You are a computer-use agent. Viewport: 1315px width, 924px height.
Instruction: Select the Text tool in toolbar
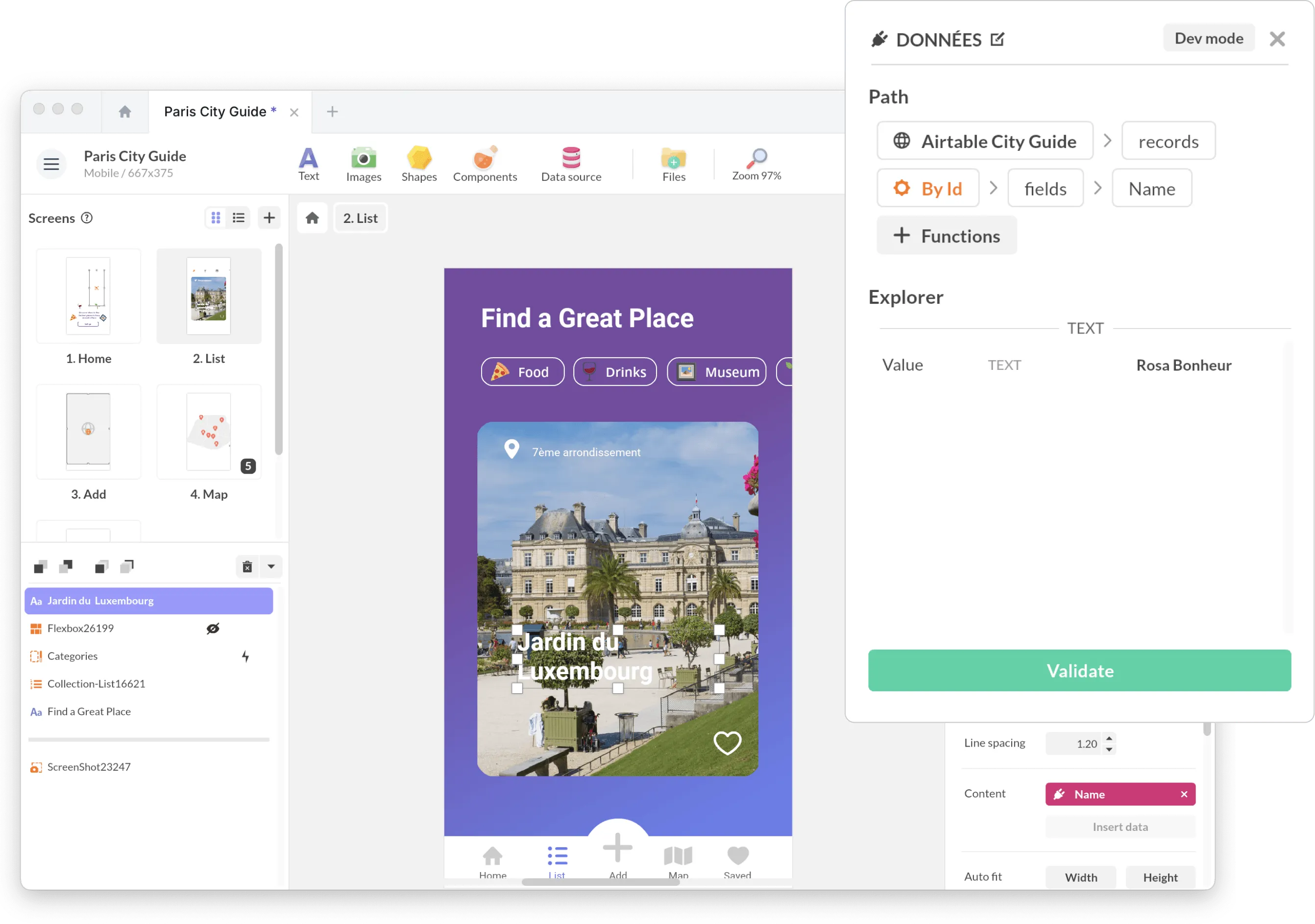(x=308, y=164)
